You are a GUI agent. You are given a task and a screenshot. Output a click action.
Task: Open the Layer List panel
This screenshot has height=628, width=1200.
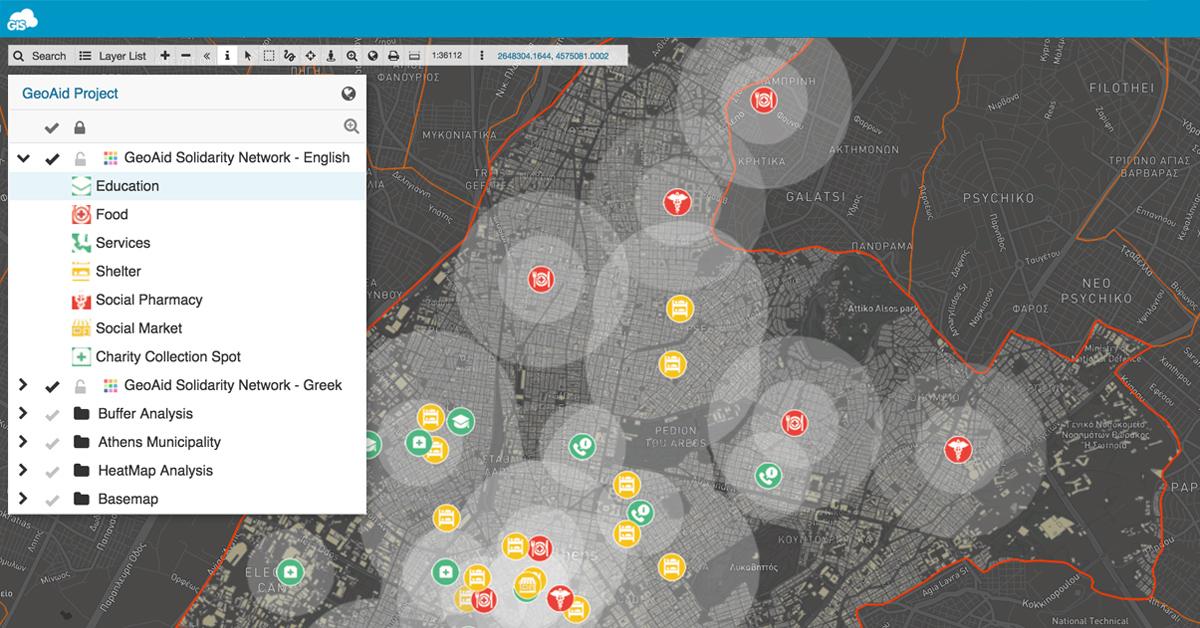click(x=112, y=56)
